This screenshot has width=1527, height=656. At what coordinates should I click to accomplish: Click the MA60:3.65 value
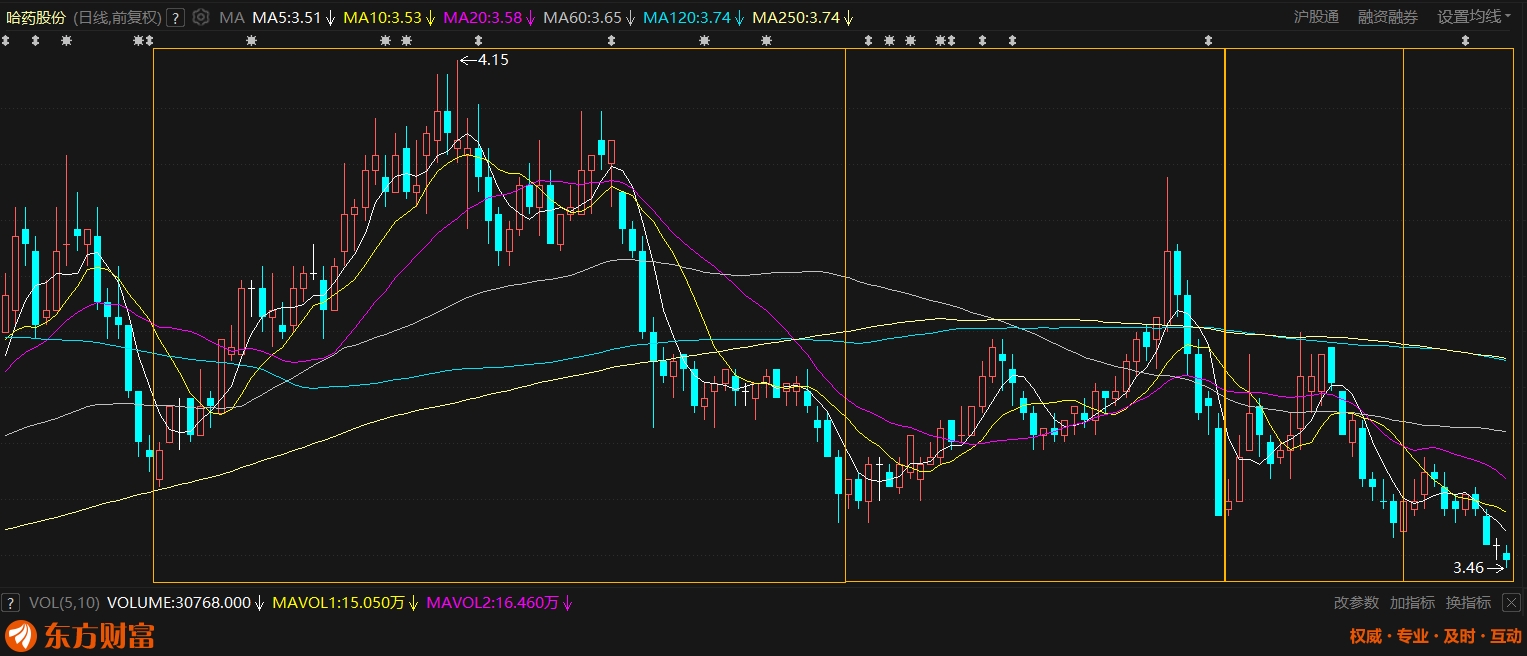click(582, 17)
